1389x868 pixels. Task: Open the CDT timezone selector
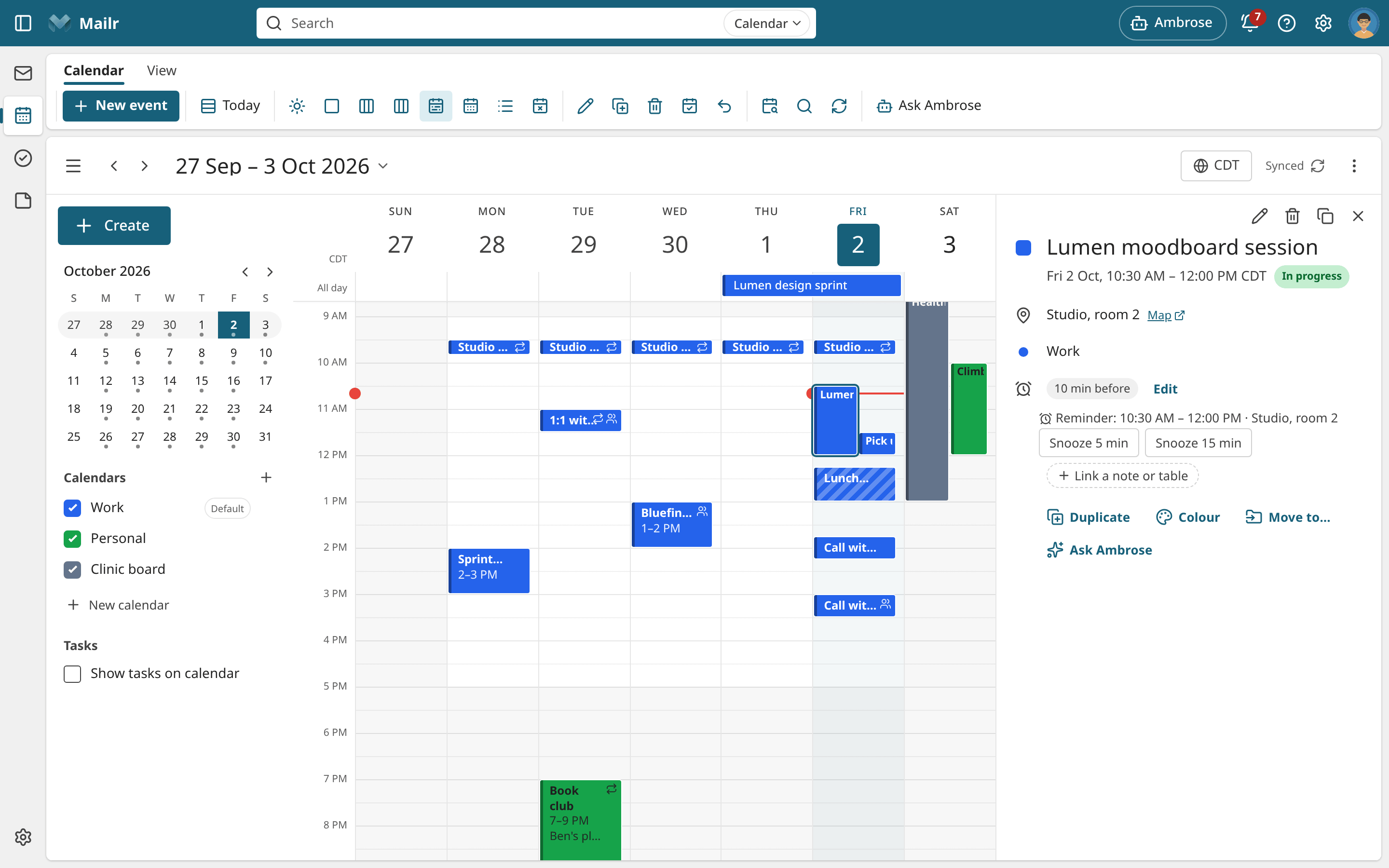[x=1216, y=166]
